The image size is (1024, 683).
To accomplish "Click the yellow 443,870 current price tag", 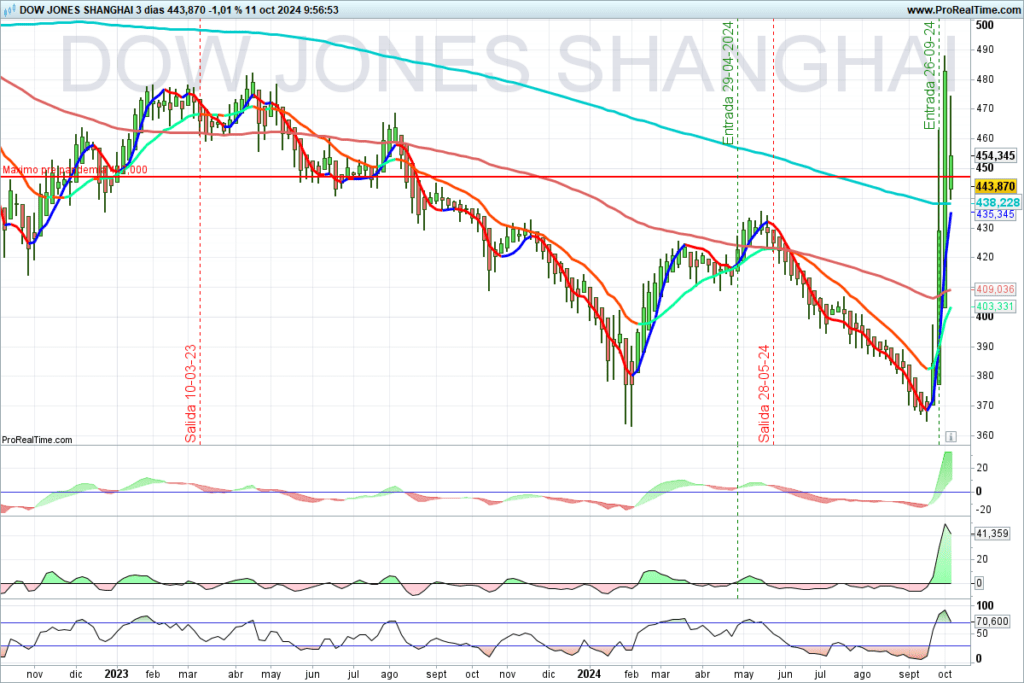I will 995,187.
